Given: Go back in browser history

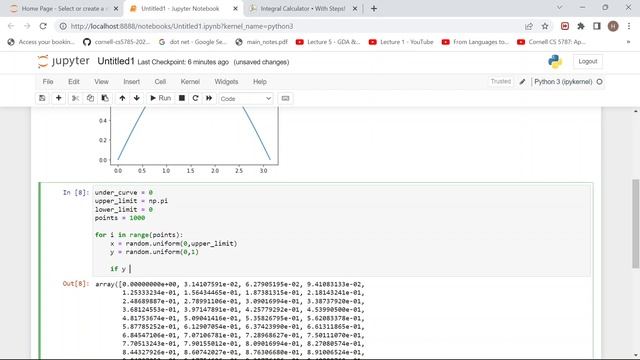Looking at the screenshot, I should click(x=11, y=26).
